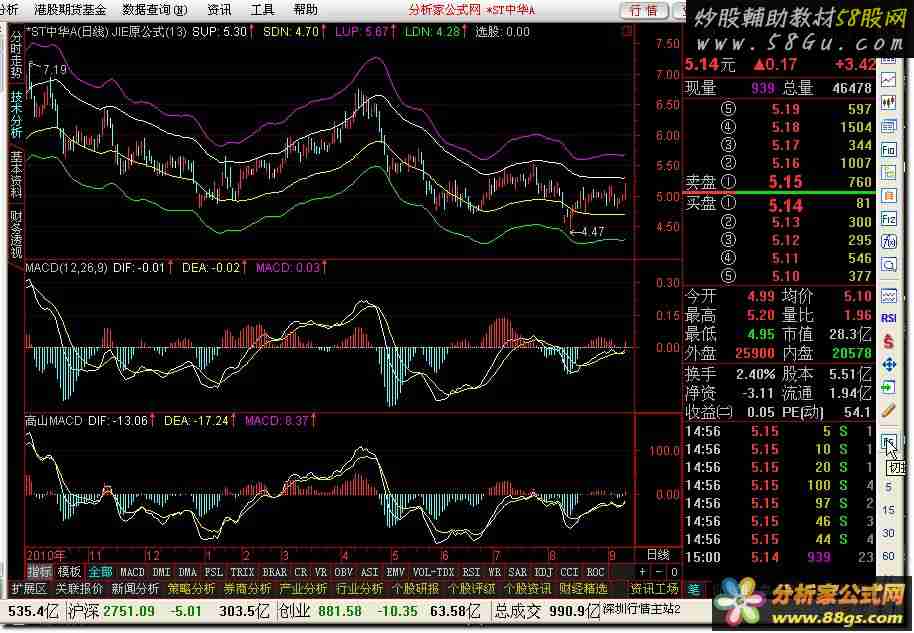
Task: Click buy price 5.14 at 买盘①
Action: click(x=785, y=205)
